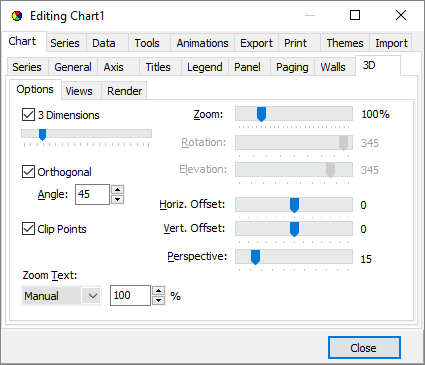Toggle the 3 Dimensions checkbox
The width and height of the screenshot is (425, 365).
(x=28, y=115)
